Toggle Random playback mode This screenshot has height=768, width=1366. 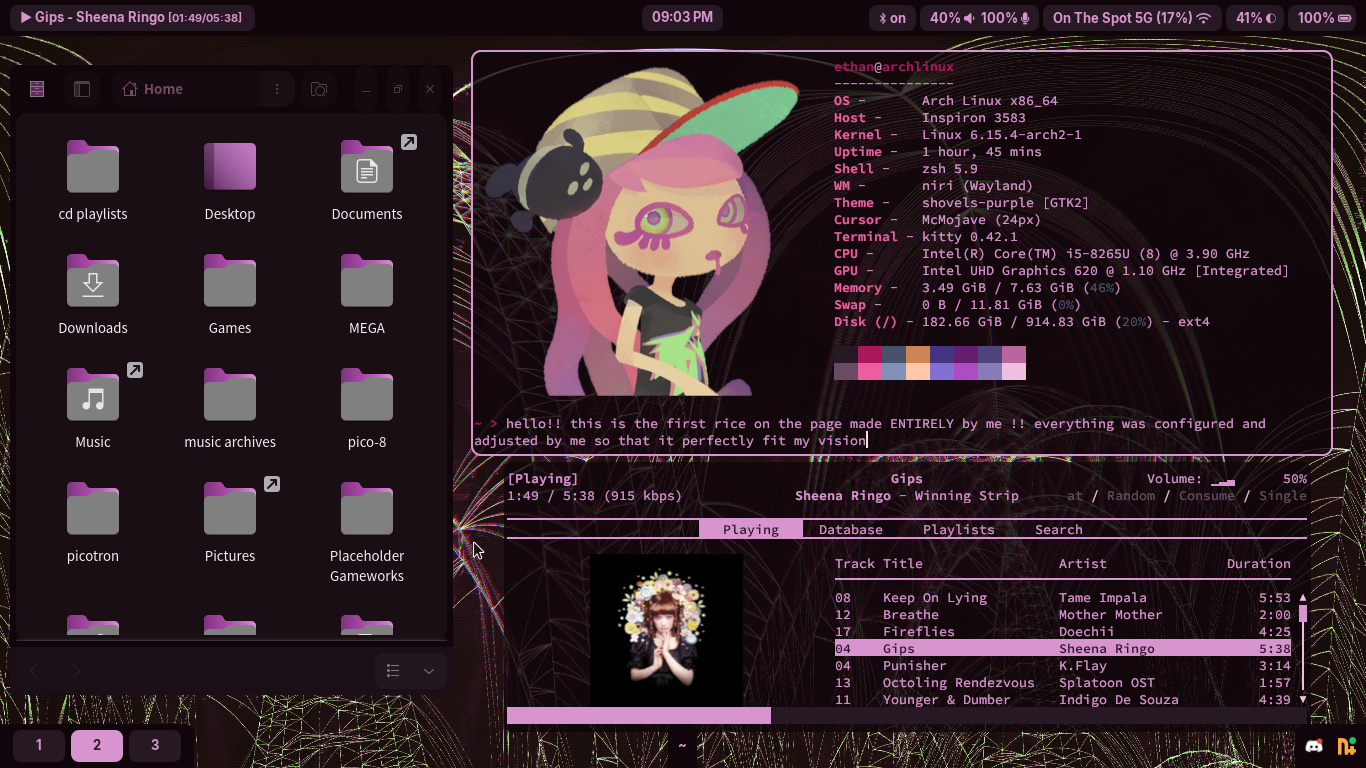pyautogui.click(x=1131, y=496)
